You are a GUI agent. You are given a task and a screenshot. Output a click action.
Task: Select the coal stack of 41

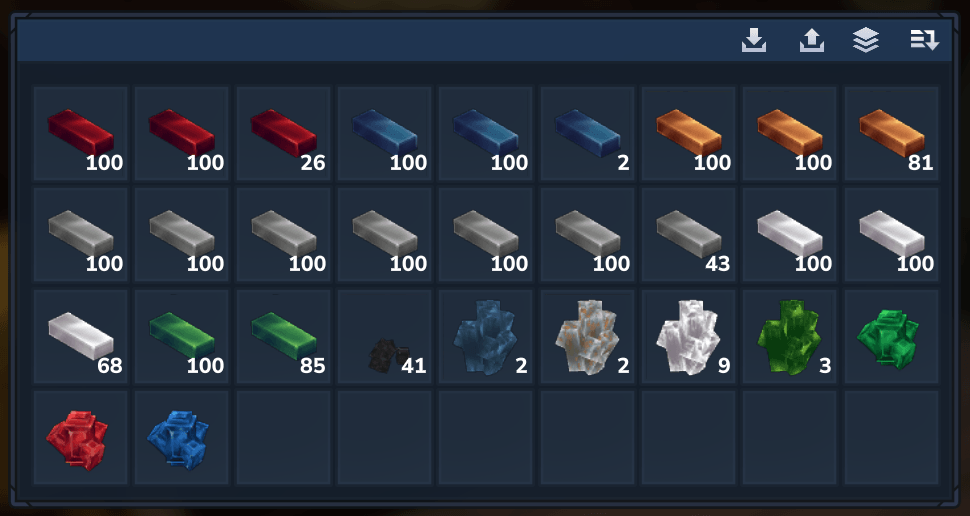click(x=384, y=336)
